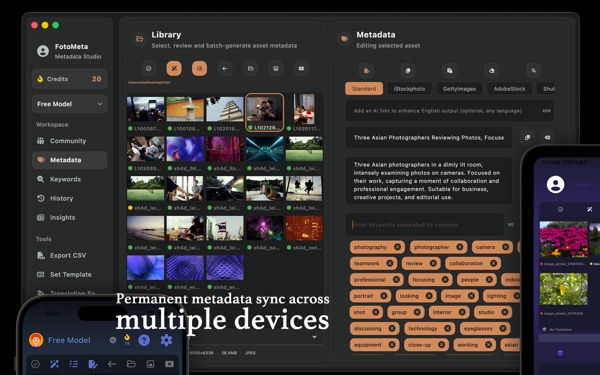Open the Free Model dropdown in sidebar
The width and height of the screenshot is (600, 375).
69,104
